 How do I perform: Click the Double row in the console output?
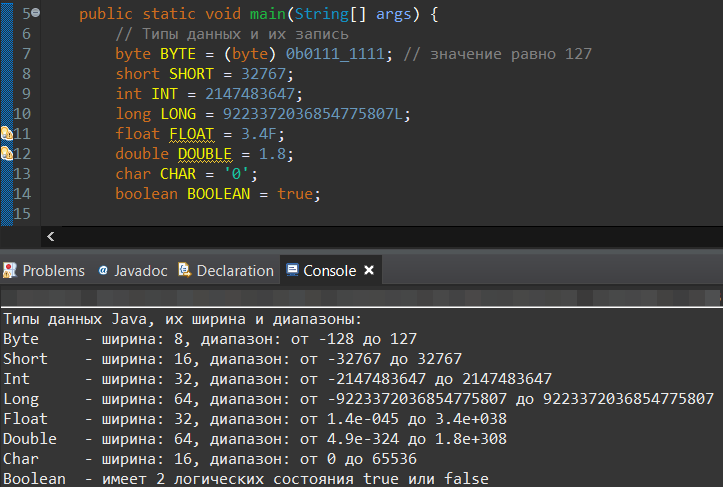(255, 439)
